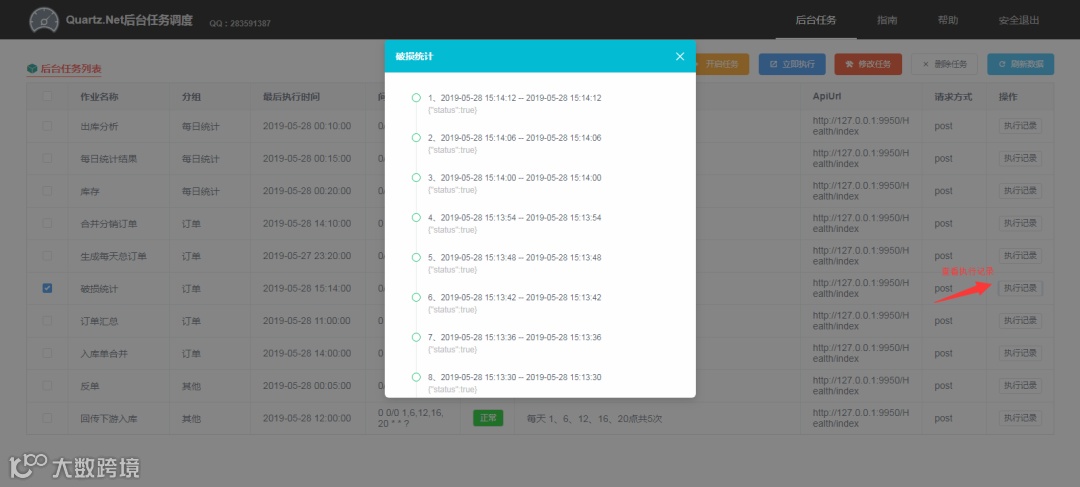Open 执行记录 for 合并分销订单 row
This screenshot has height=487, width=1080.
1020,223
